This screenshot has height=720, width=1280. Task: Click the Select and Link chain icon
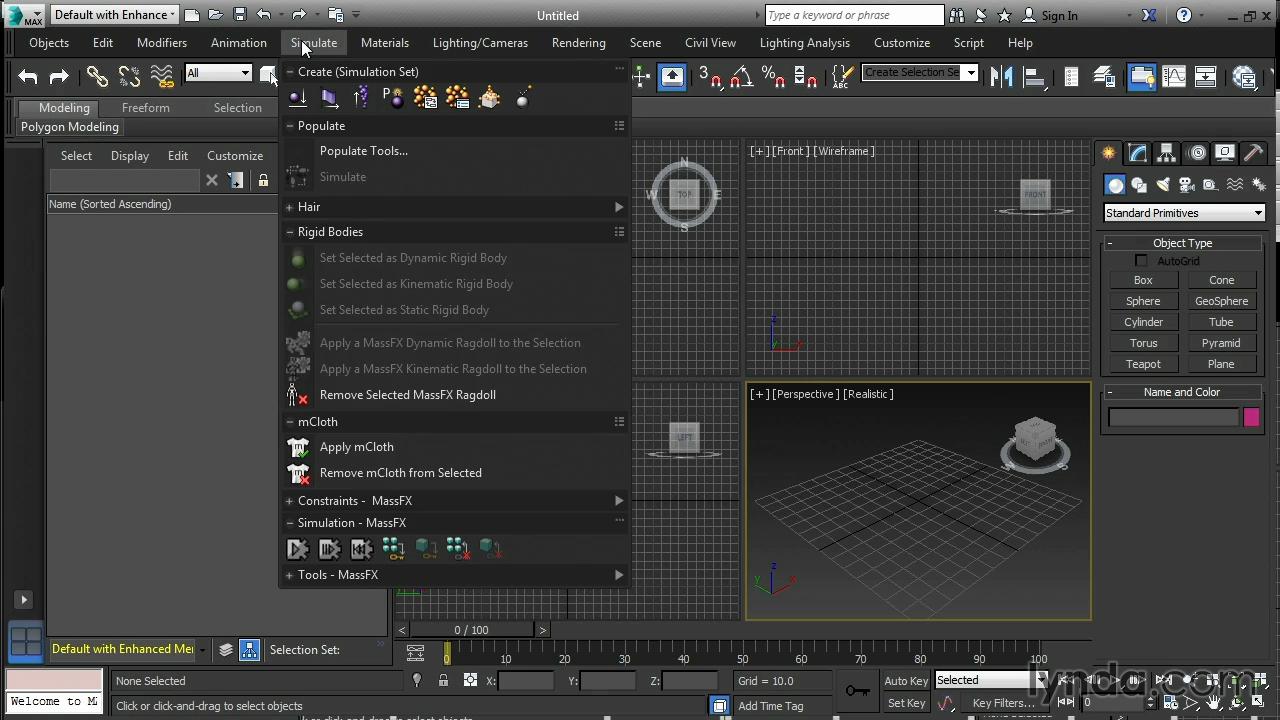(97, 77)
